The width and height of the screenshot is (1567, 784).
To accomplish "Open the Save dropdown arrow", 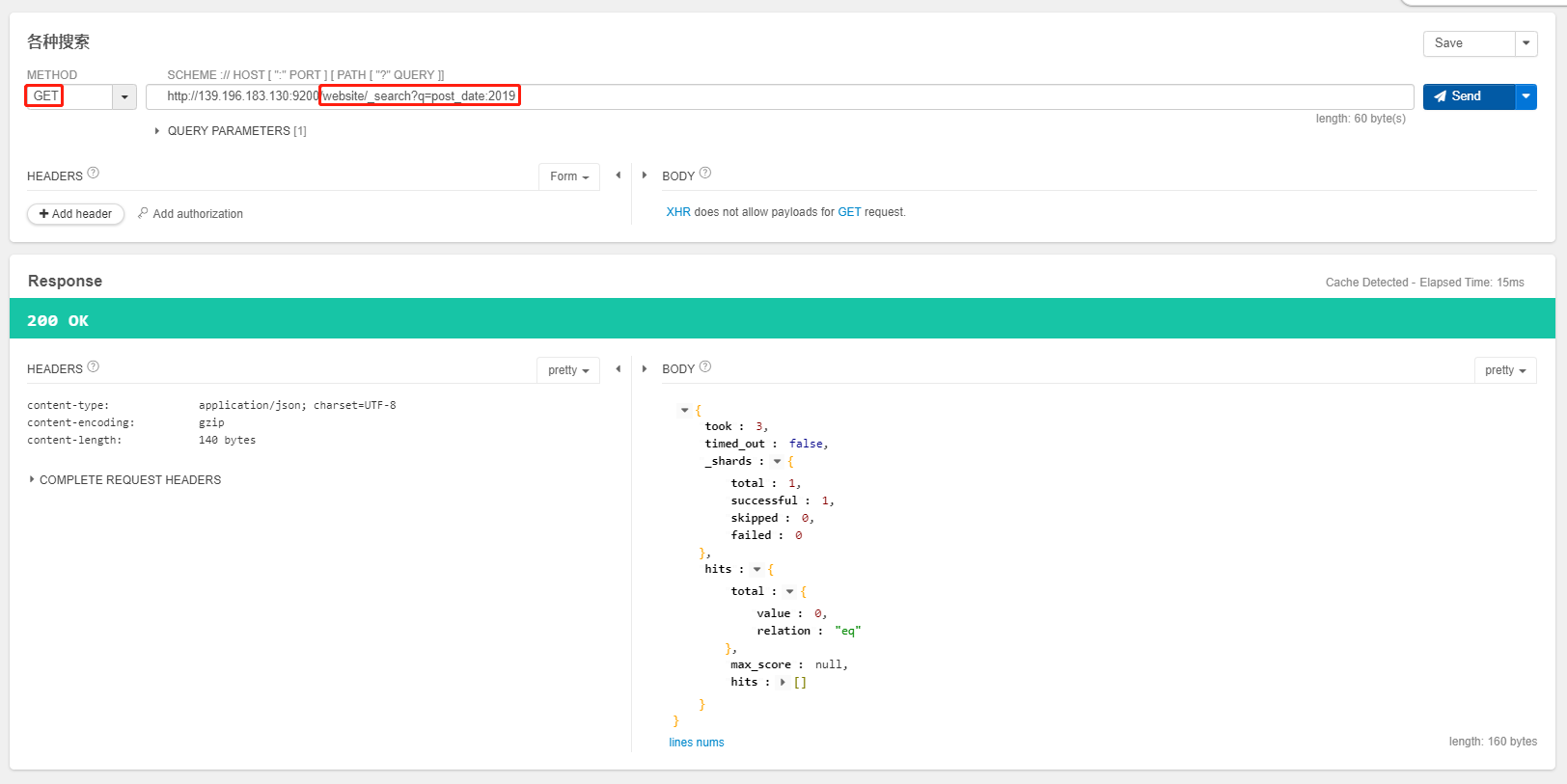I will click(1526, 43).
